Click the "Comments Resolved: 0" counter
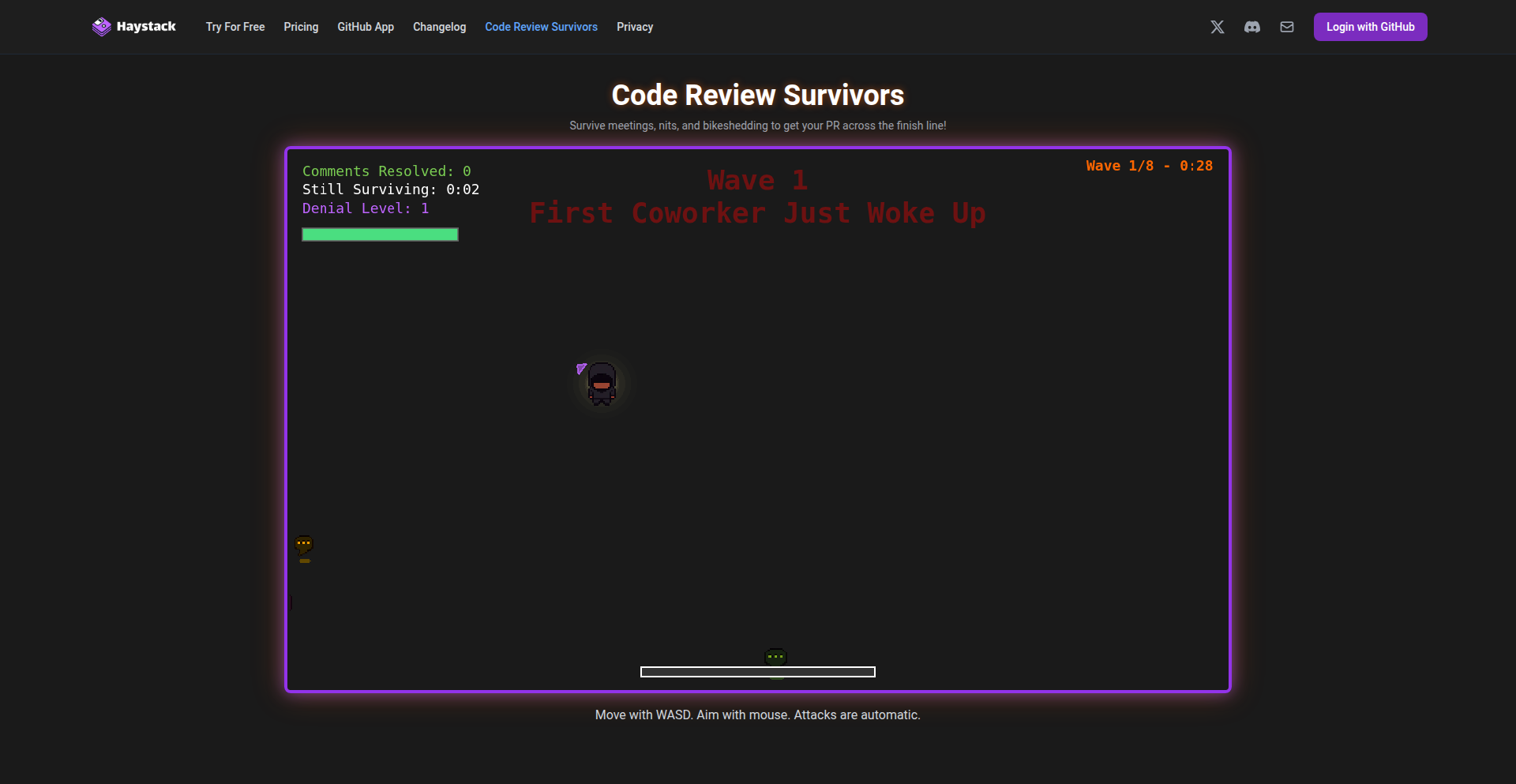The width and height of the screenshot is (1516, 784). point(387,171)
